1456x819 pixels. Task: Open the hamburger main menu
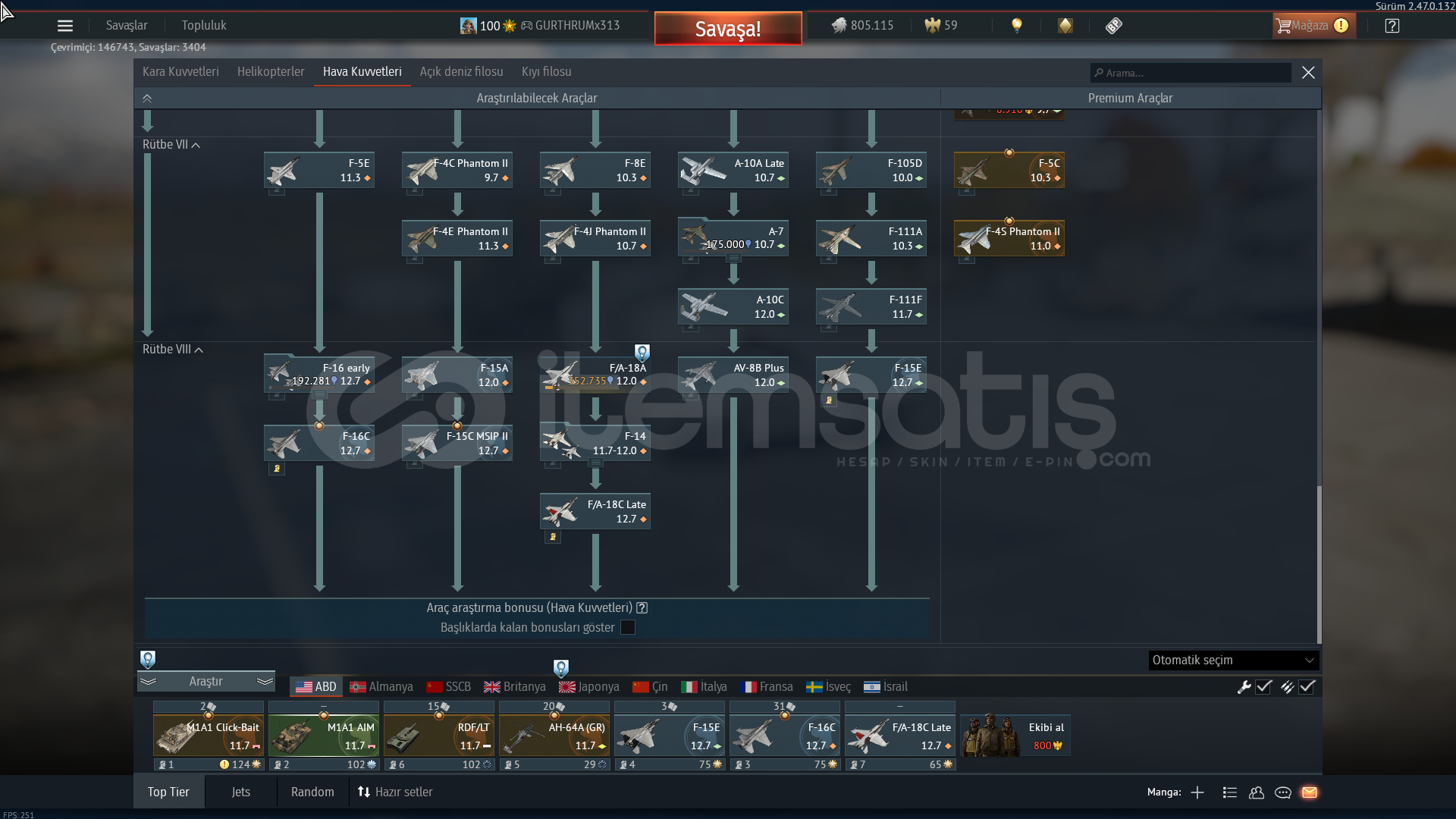65,26
